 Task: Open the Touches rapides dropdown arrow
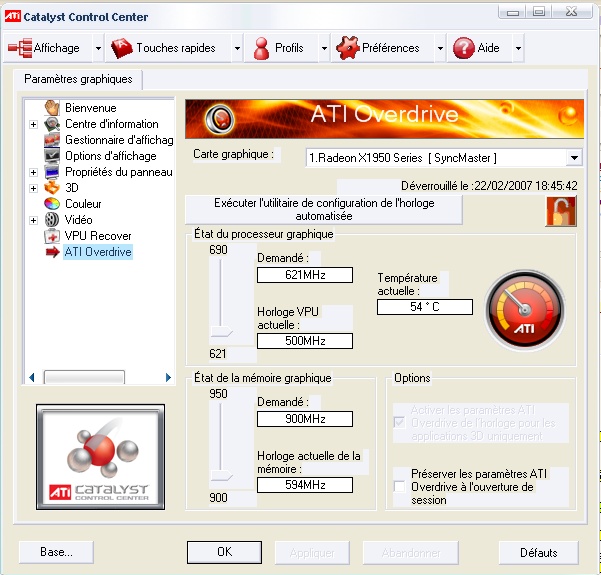click(237, 48)
